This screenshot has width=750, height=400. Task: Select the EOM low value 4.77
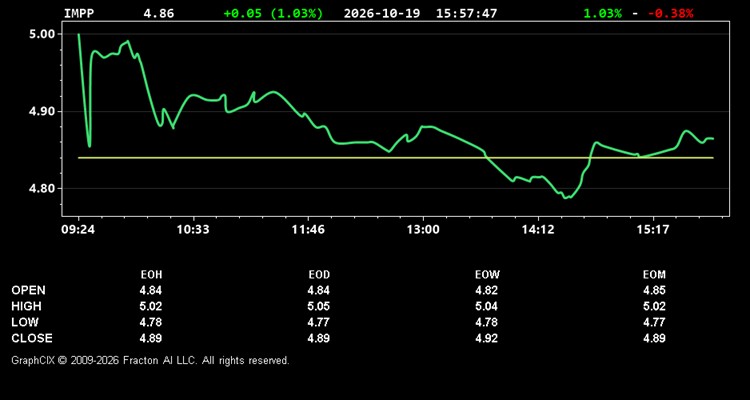point(654,322)
